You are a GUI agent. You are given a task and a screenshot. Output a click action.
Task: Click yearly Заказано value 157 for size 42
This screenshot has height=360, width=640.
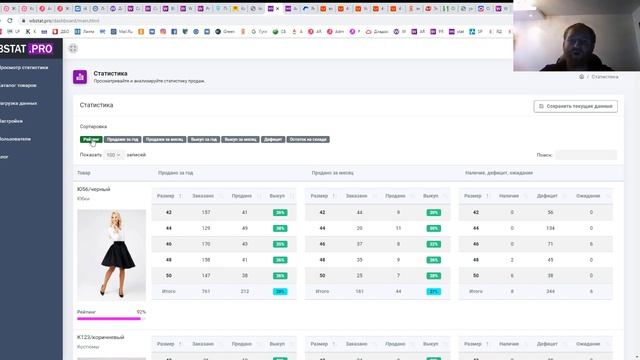click(x=206, y=212)
